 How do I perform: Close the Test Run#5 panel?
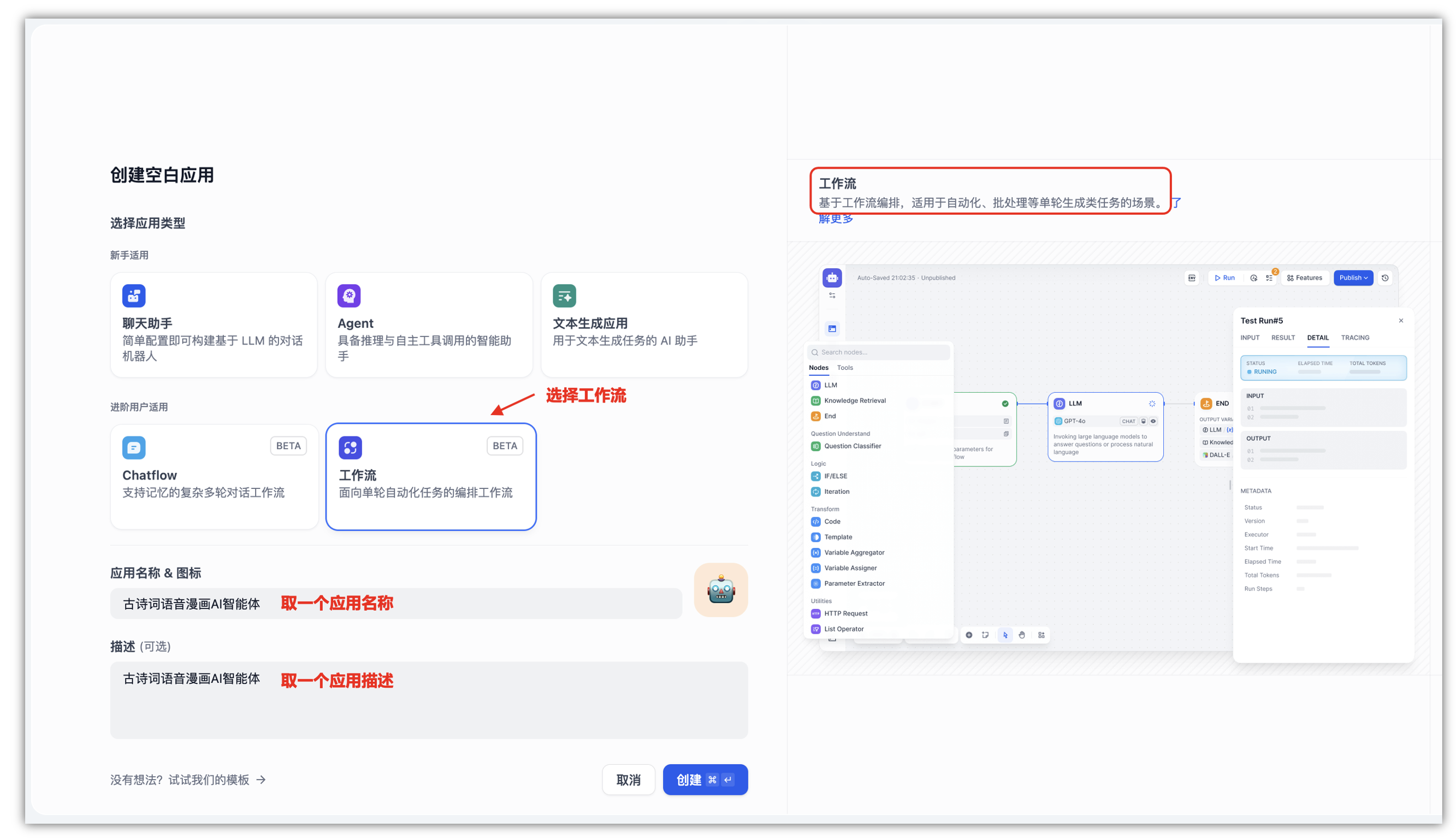click(1400, 321)
